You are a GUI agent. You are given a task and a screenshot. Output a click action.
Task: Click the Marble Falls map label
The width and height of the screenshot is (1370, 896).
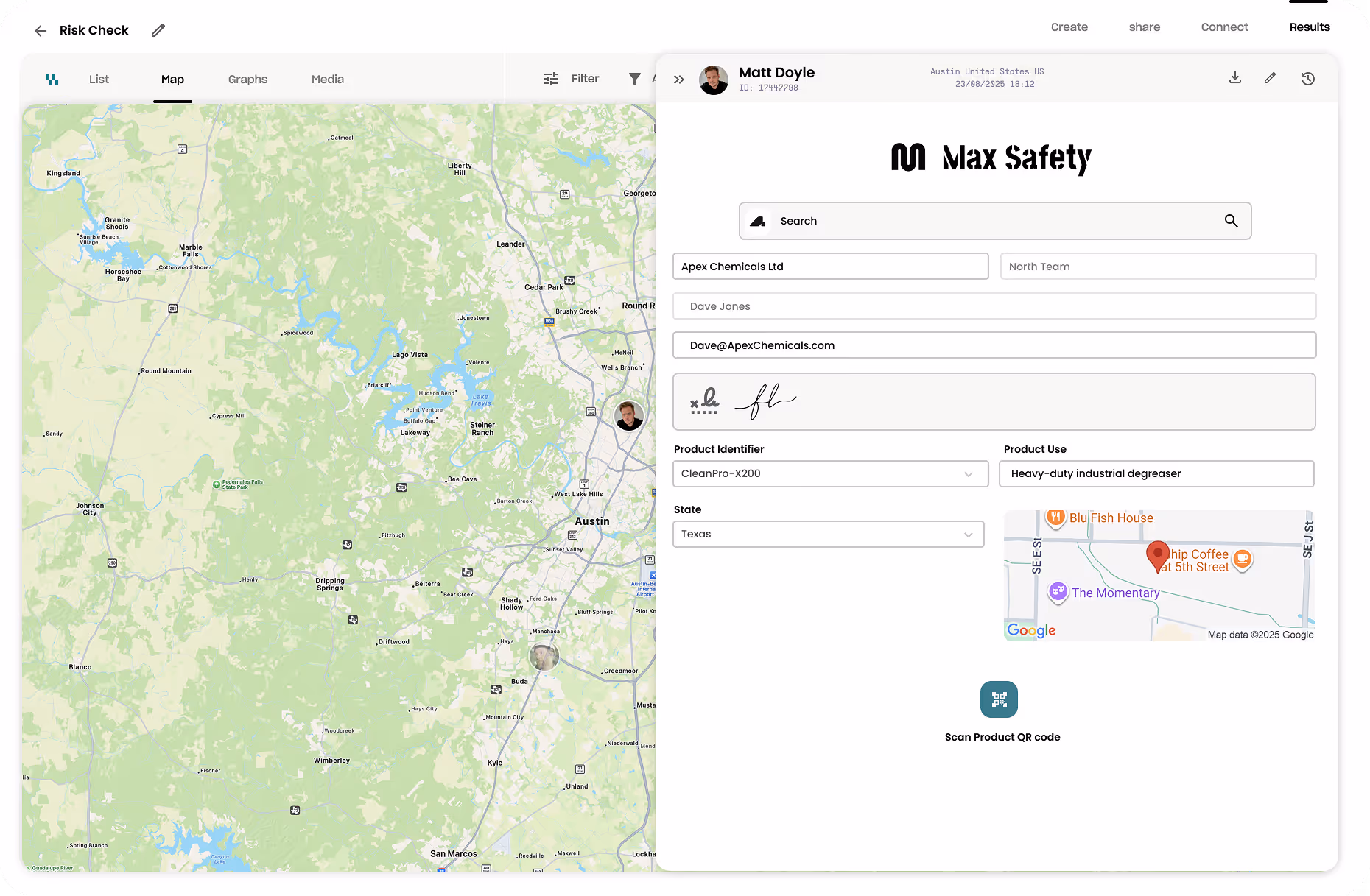coord(190,251)
